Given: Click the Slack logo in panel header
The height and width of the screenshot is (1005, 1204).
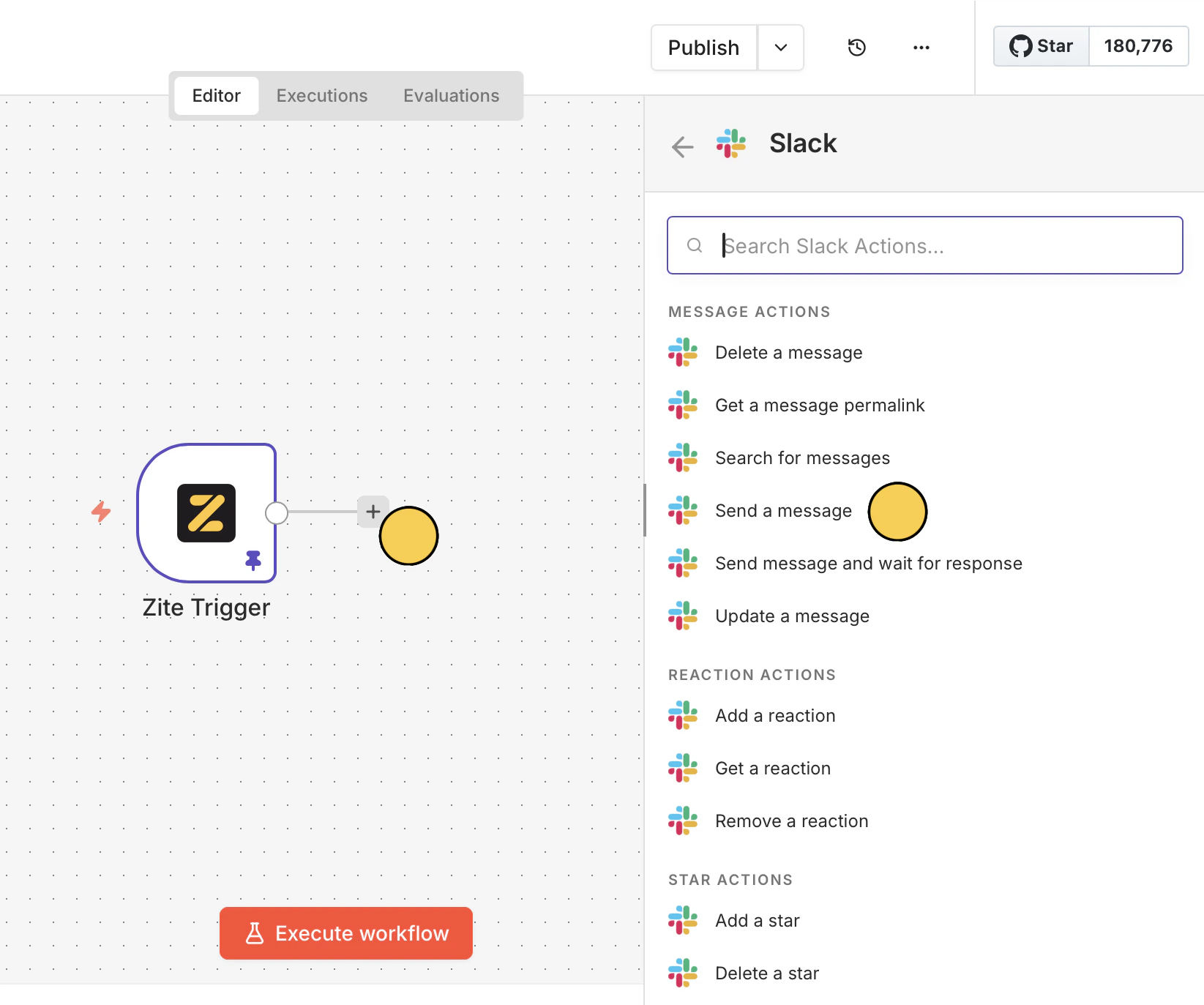Looking at the screenshot, I should [731, 143].
